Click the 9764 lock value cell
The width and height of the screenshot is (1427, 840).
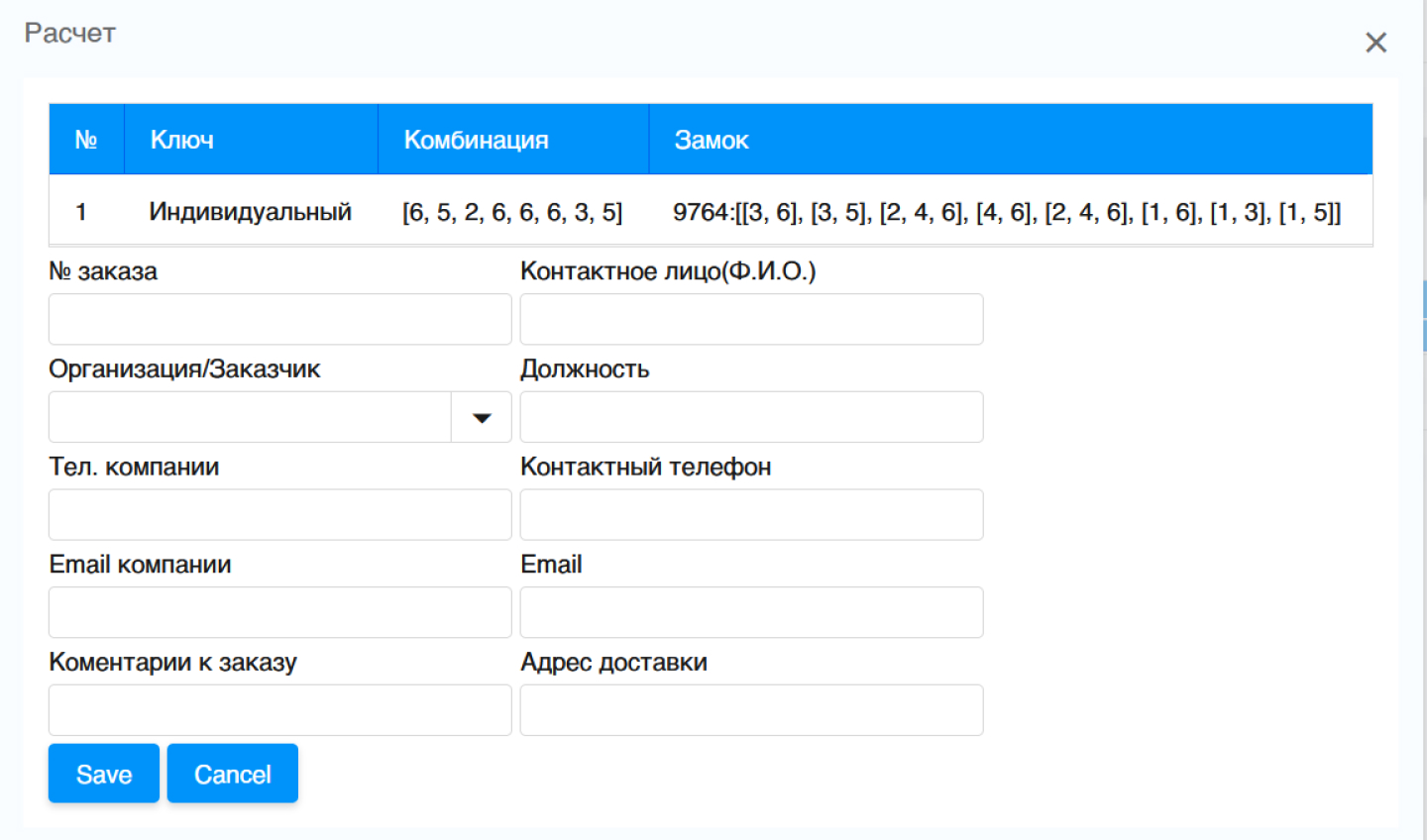point(1007,212)
